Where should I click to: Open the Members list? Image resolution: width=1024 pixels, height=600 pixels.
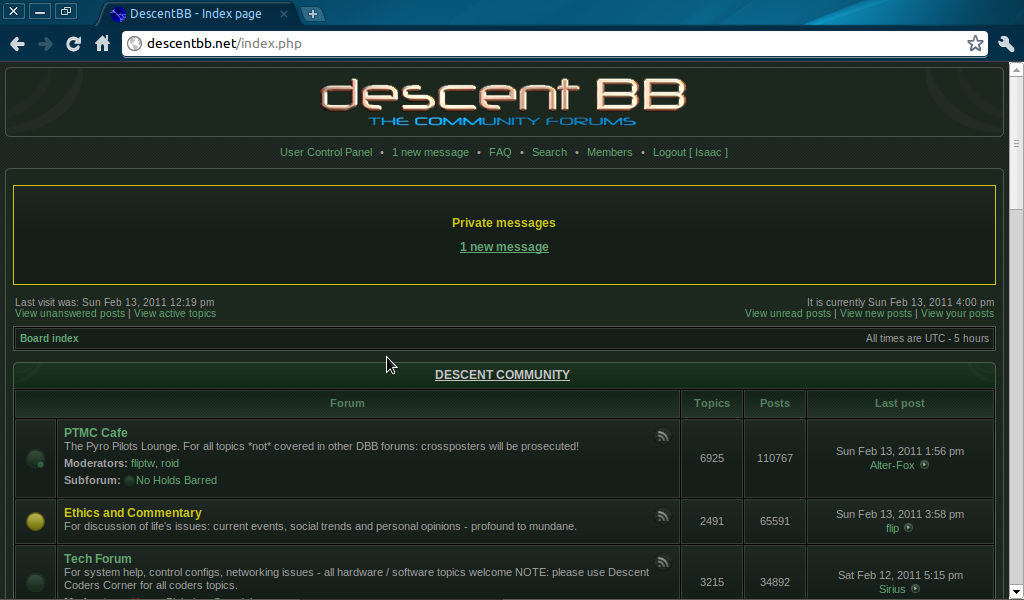[609, 152]
